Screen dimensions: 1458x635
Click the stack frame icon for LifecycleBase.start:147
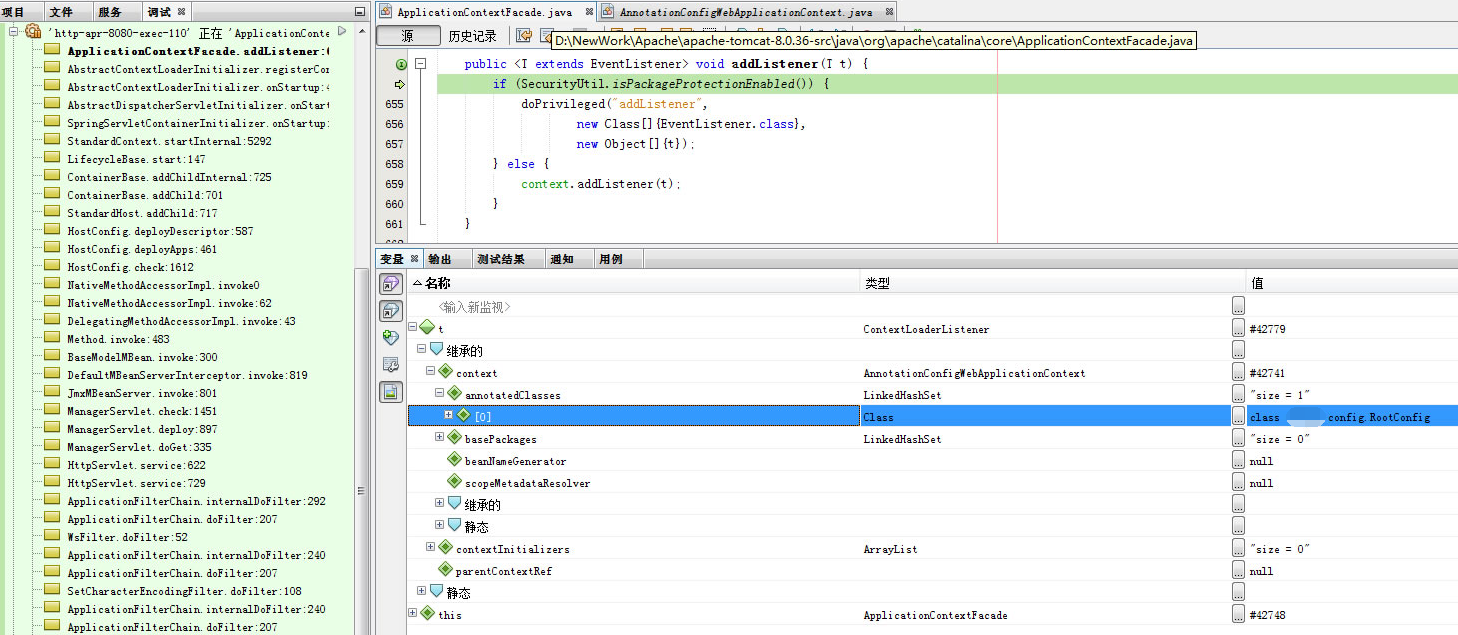pyautogui.click(x=52, y=159)
